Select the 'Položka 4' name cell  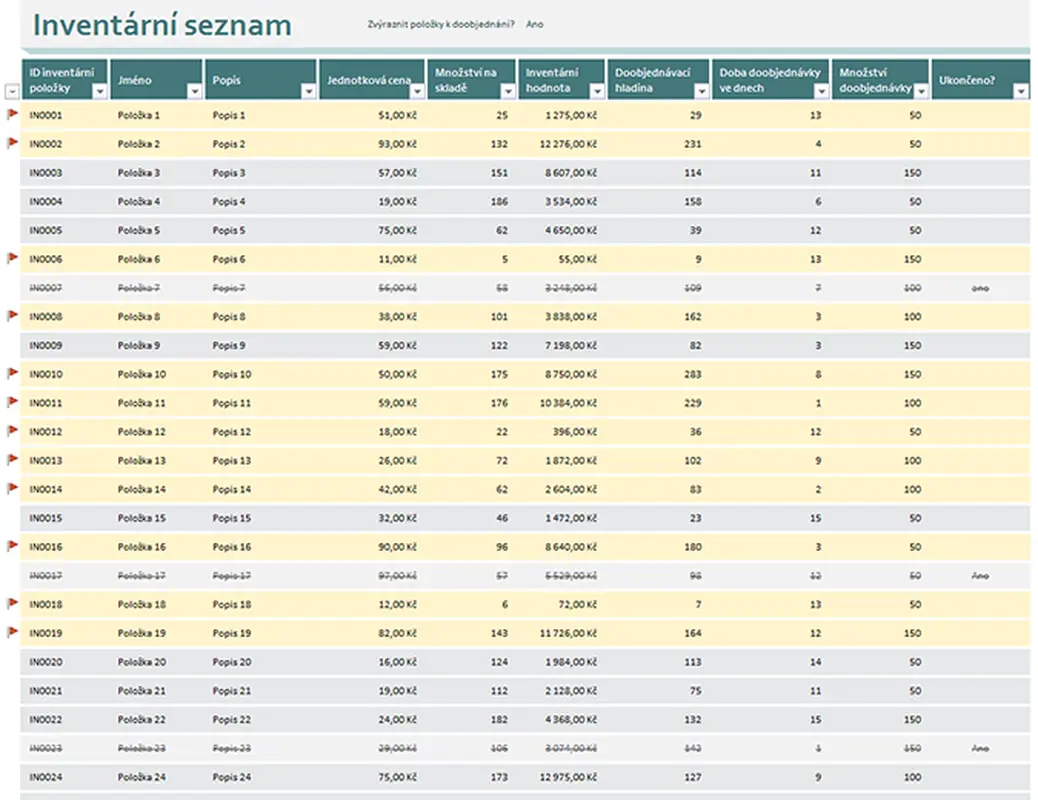click(139, 201)
